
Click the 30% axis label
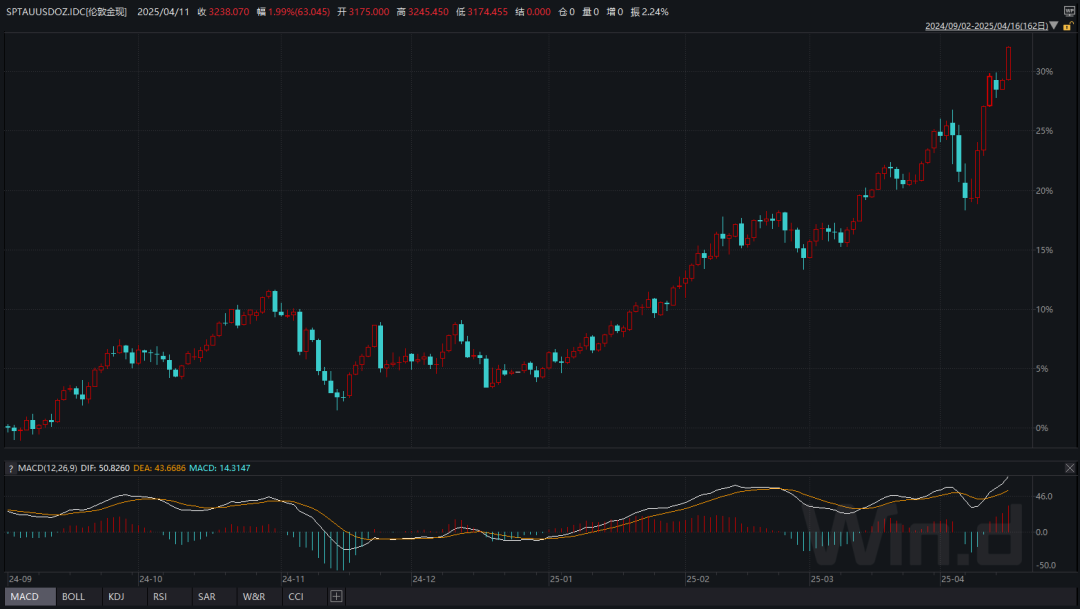click(1044, 72)
